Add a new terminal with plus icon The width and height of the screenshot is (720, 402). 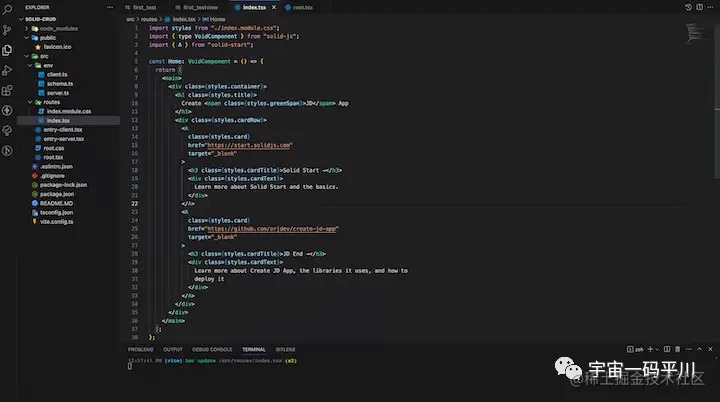[650, 349]
